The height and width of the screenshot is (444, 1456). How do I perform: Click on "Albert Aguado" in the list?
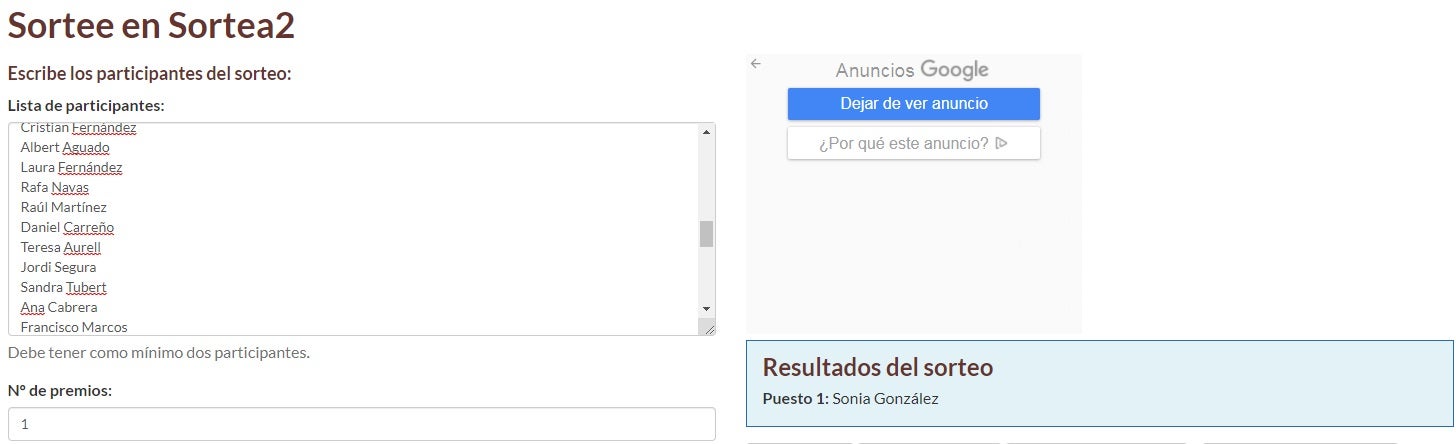pos(65,147)
